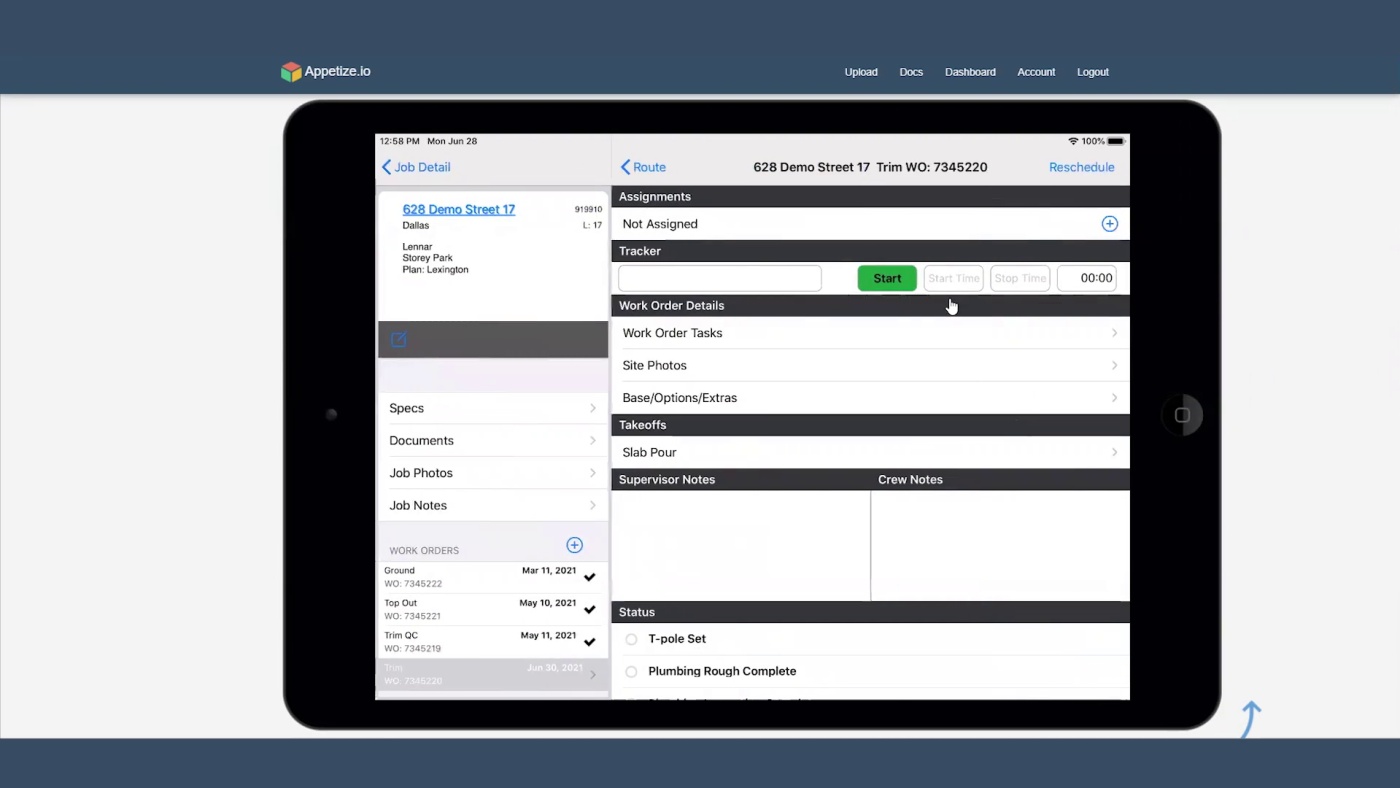Click the Appetize.io logo
1400x788 pixels.
pos(326,71)
